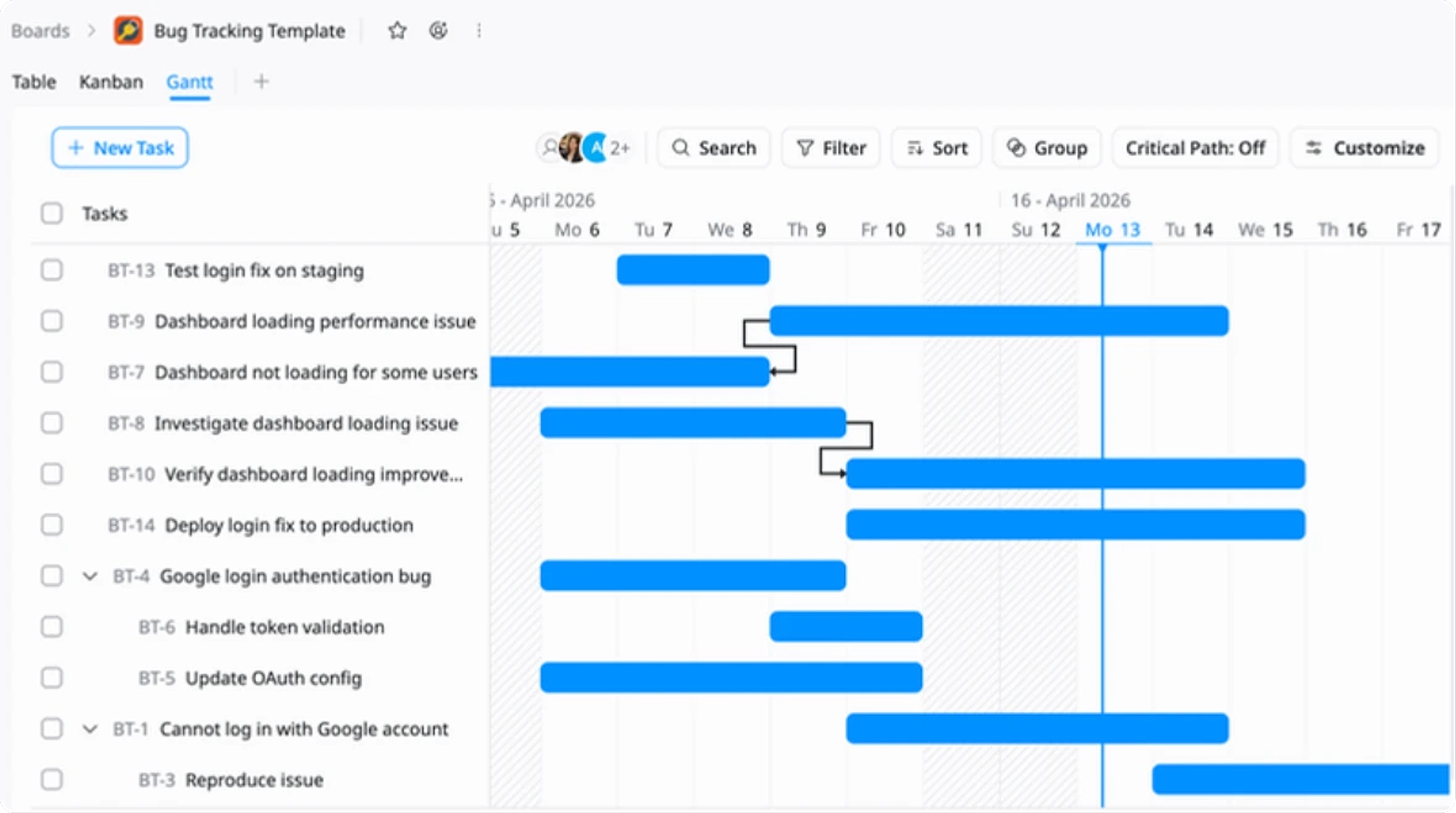
Task: Check the BT-8 Investigate dashboard checkbox
Action: point(52,423)
